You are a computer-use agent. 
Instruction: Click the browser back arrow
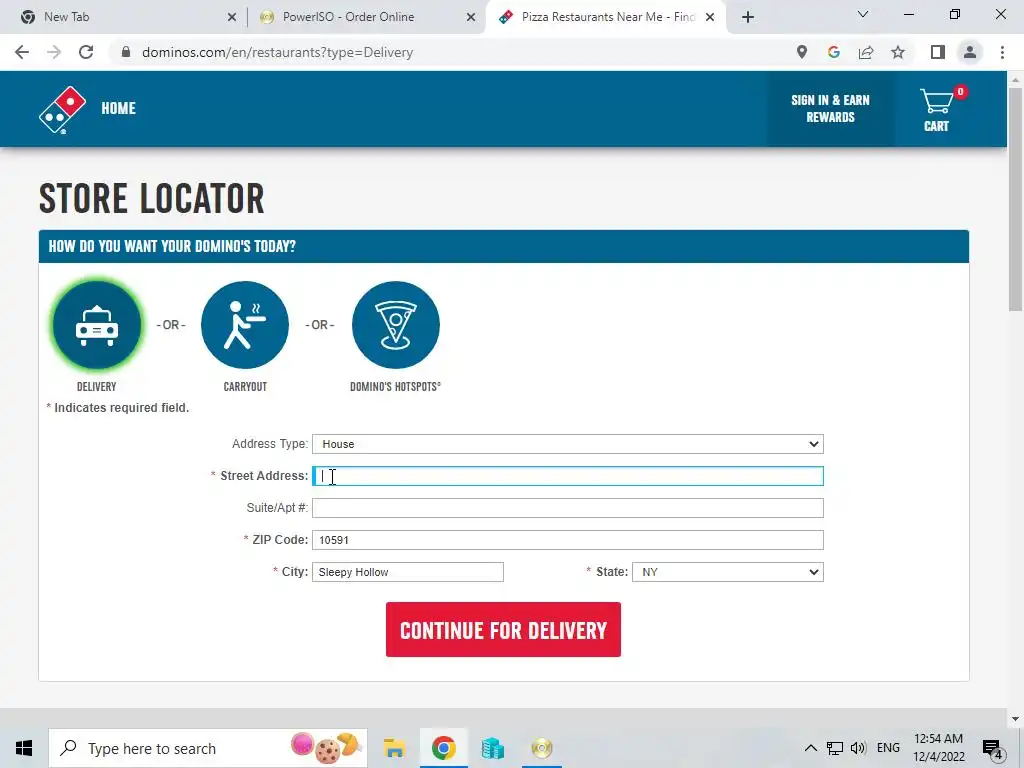[x=22, y=52]
